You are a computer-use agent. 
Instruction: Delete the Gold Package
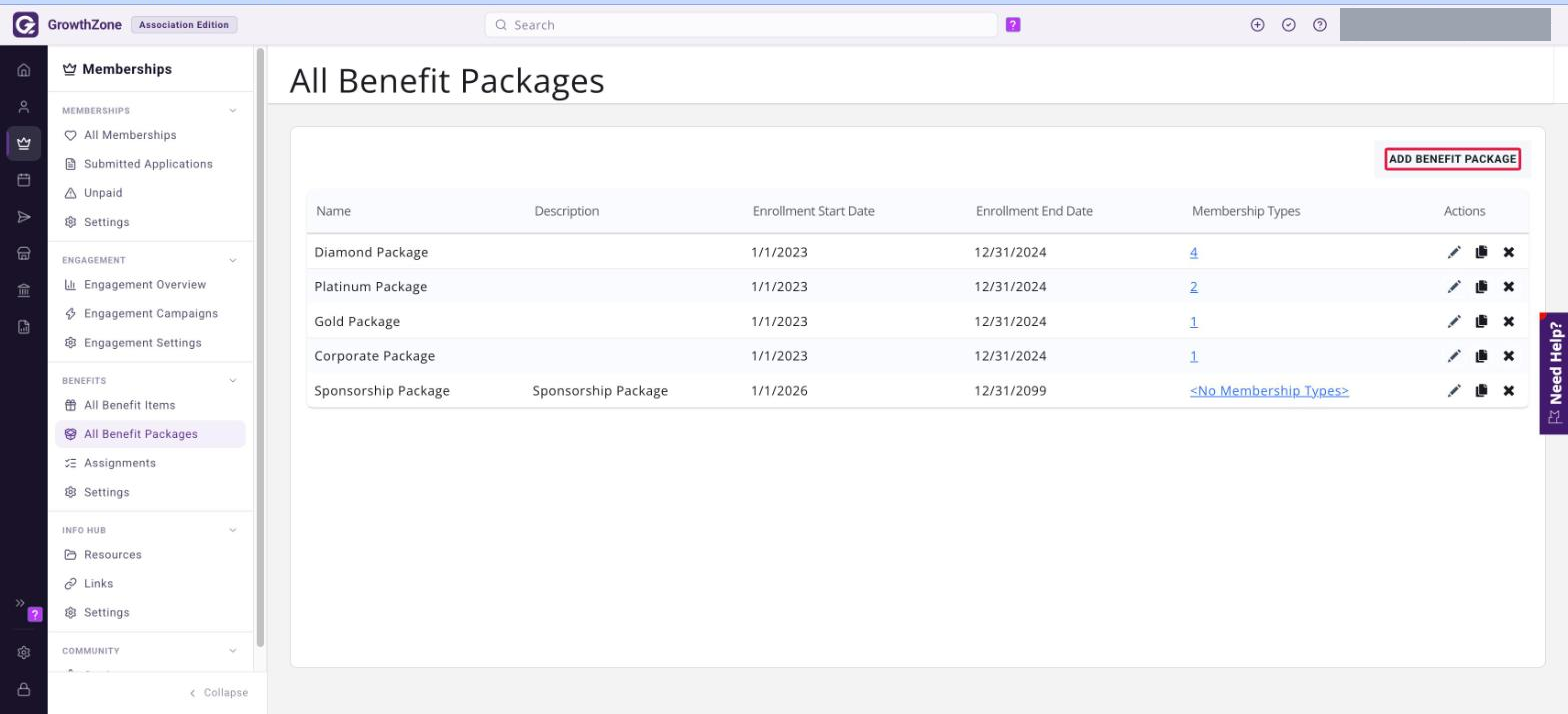coord(1509,321)
